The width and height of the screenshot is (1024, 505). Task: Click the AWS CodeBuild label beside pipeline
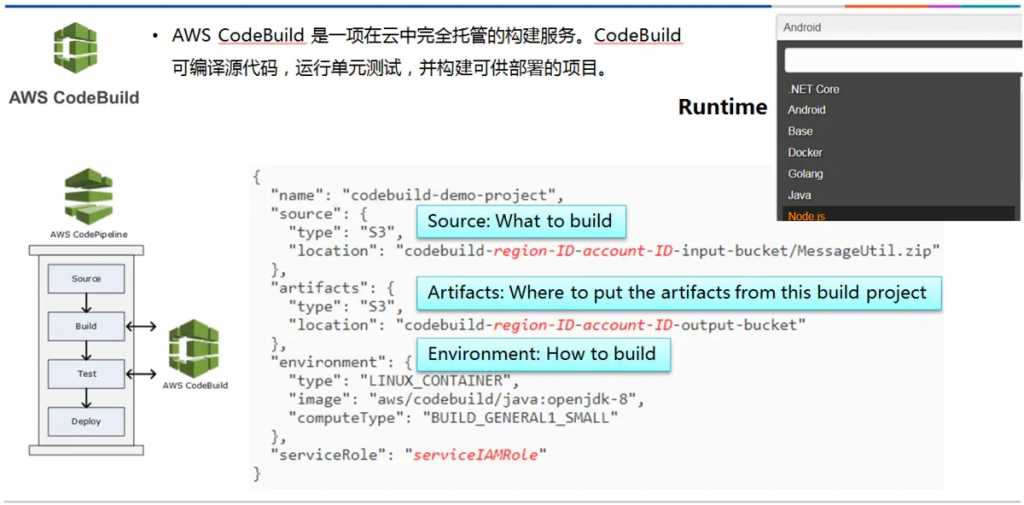pyautogui.click(x=195, y=385)
